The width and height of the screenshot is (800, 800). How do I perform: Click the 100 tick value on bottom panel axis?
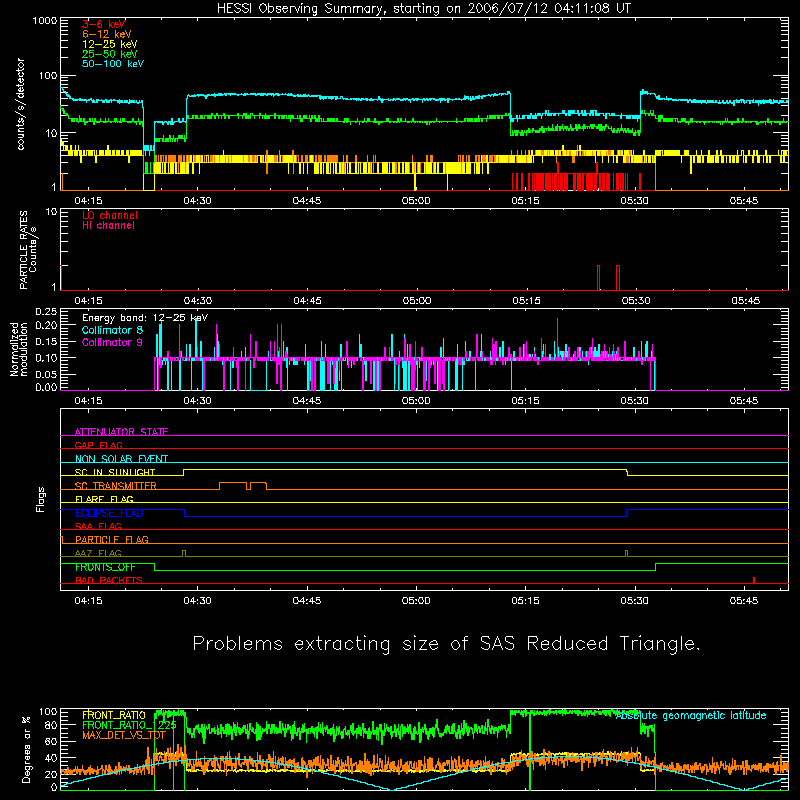pyautogui.click(x=47, y=711)
